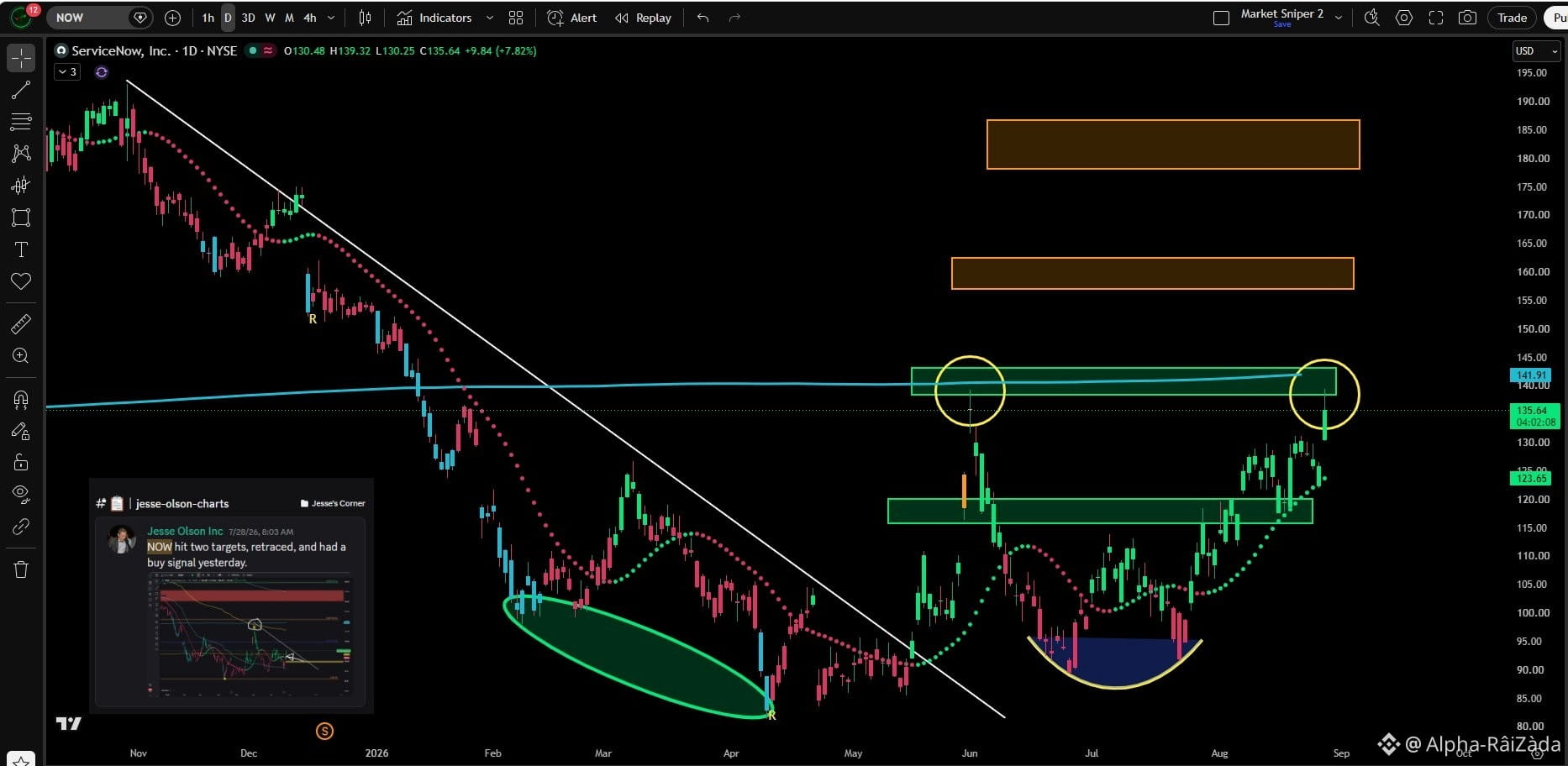
Task: Hide all drawings with the eye icon
Action: (x=21, y=494)
